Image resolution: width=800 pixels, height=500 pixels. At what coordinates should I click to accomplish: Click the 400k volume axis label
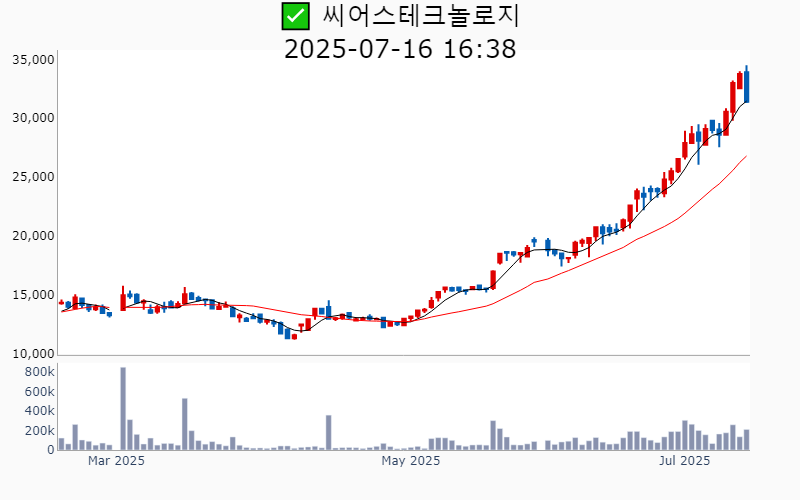(39, 411)
